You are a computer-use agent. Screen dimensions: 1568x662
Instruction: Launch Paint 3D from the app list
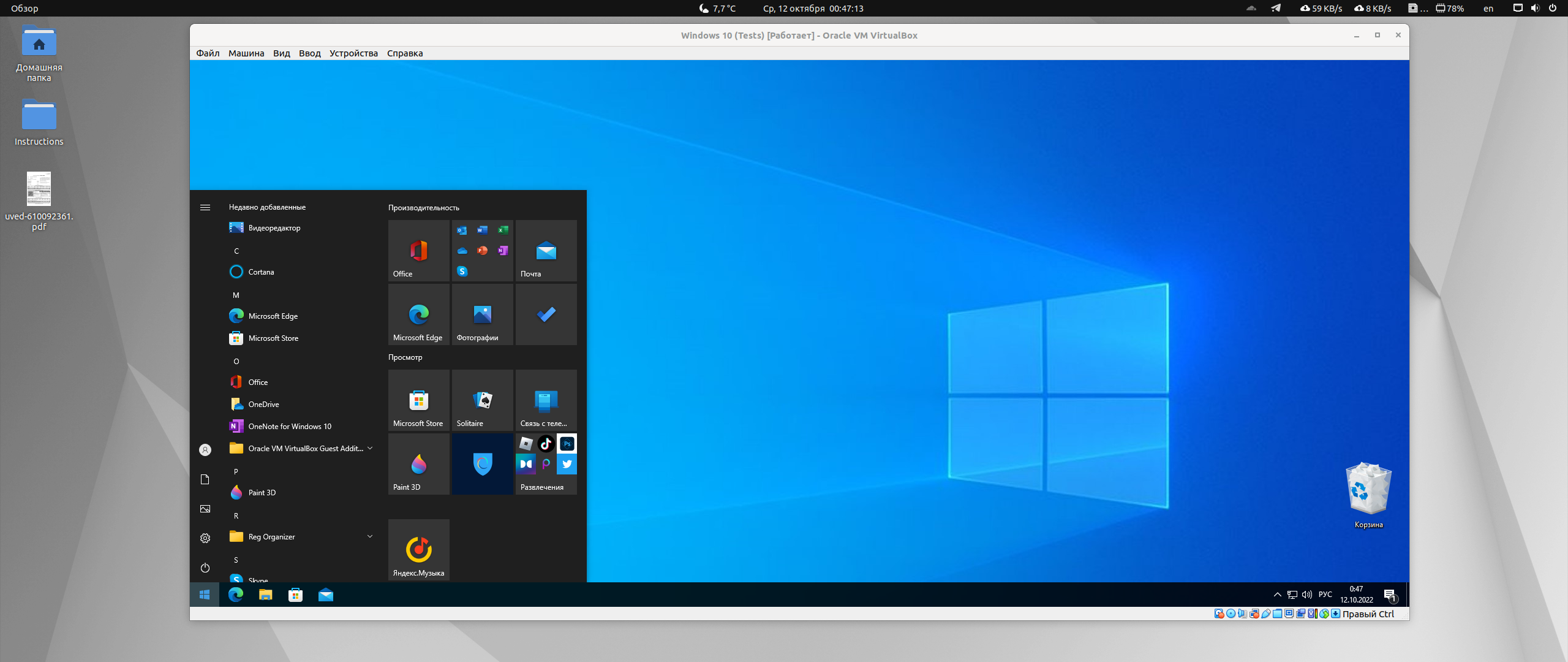pos(301,493)
